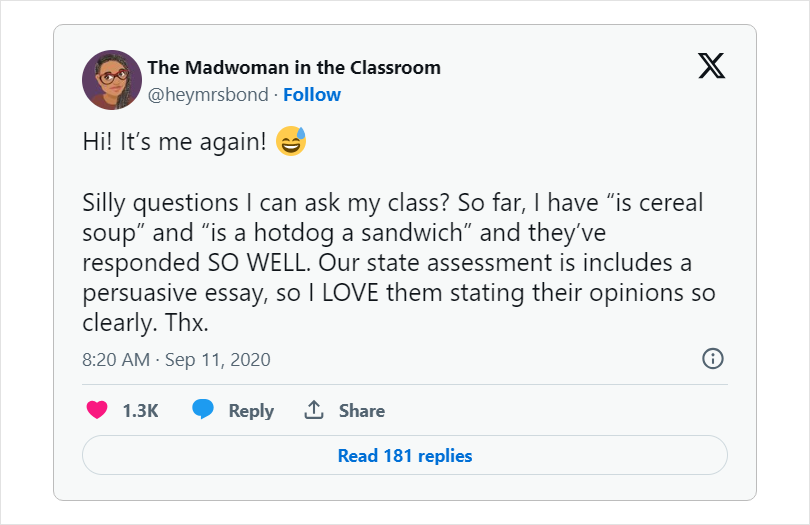The image size is (810, 525).
Task: Click the sweat smile emoji
Action: pyautogui.click(x=291, y=142)
